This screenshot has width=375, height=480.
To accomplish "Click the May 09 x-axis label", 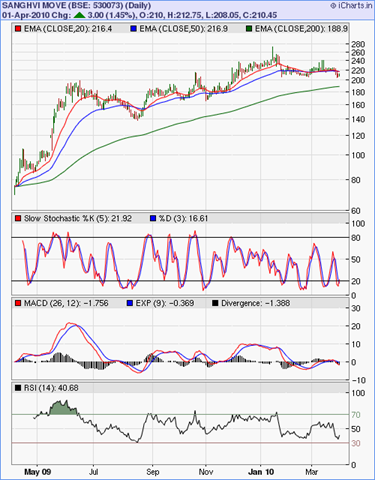I will [38, 472].
